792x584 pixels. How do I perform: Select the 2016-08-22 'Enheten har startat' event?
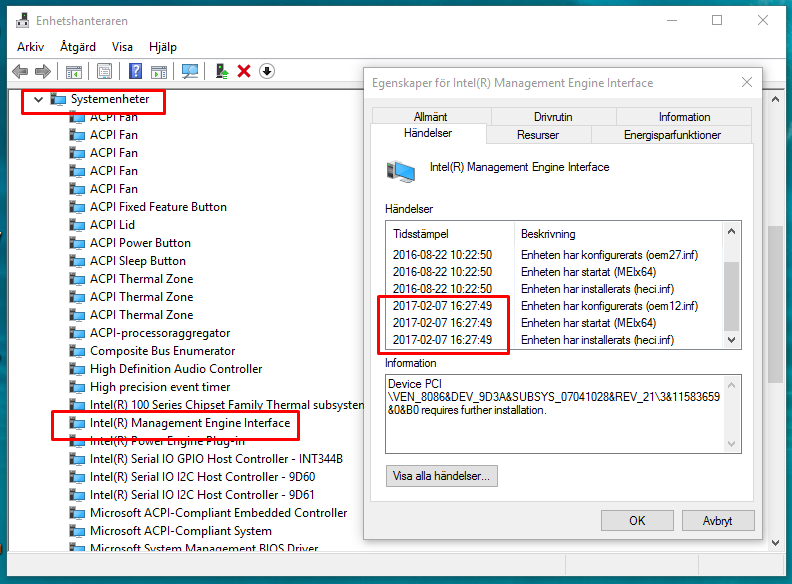(x=555, y=272)
